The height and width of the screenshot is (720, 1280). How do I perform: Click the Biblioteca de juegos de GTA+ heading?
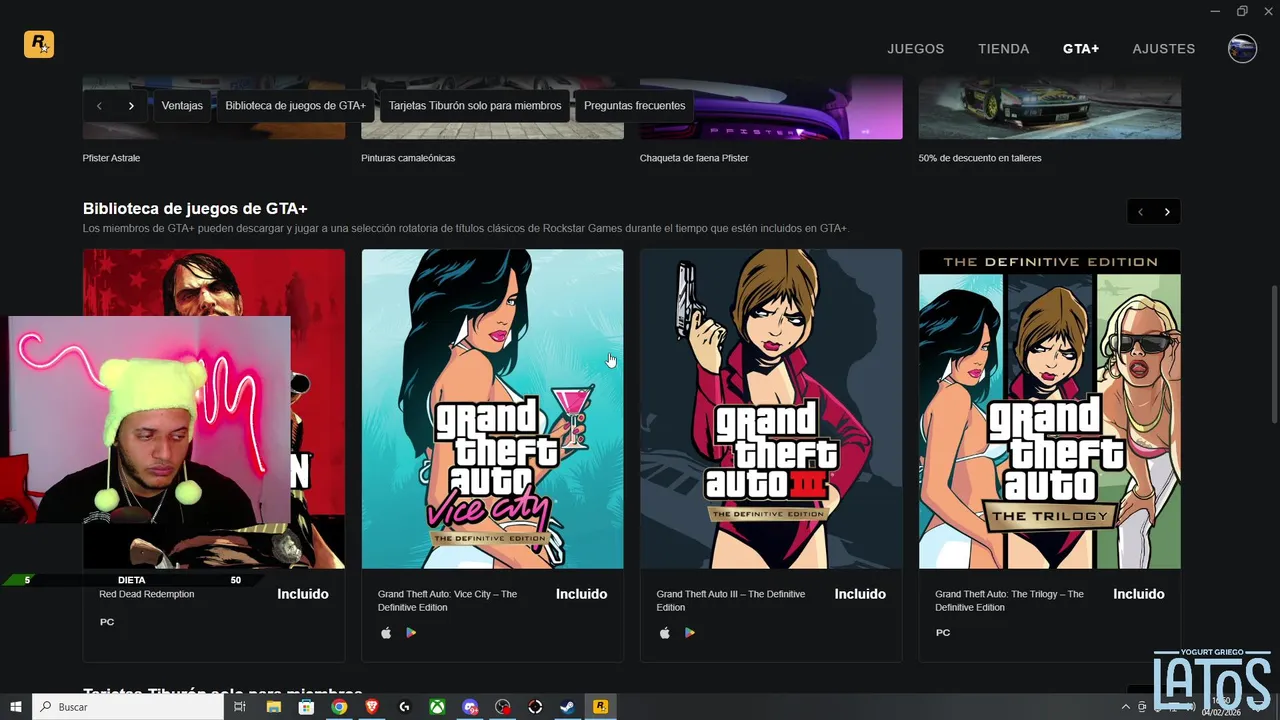pyautogui.click(x=195, y=209)
